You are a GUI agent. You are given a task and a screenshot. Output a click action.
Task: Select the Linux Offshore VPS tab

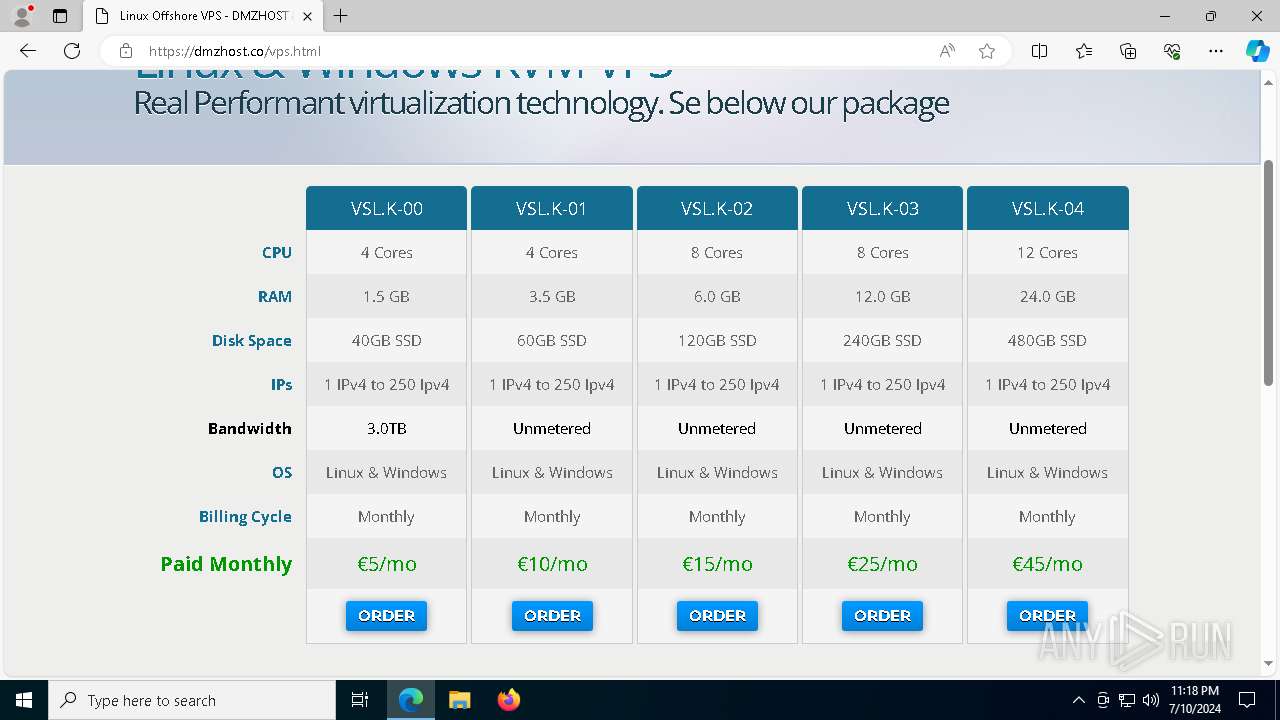click(203, 16)
